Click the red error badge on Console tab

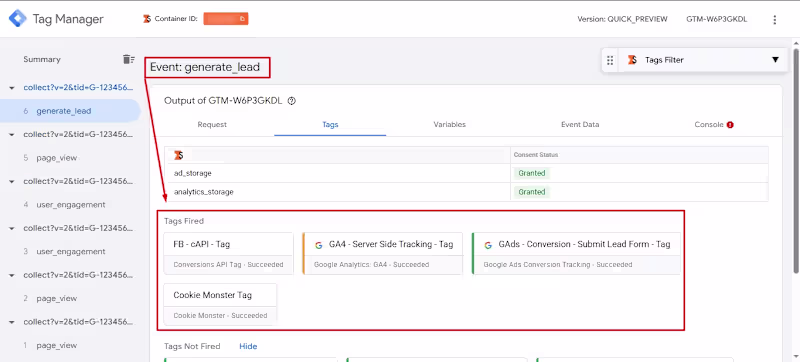click(730, 125)
